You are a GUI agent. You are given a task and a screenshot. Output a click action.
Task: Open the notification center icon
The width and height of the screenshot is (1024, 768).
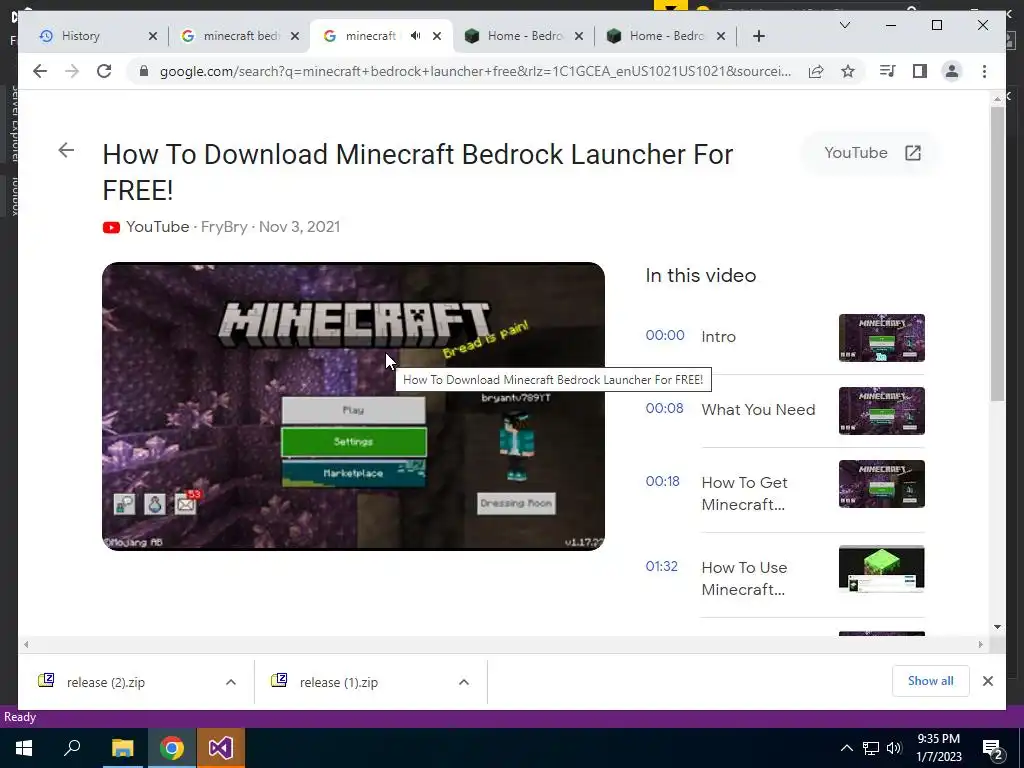(x=993, y=748)
